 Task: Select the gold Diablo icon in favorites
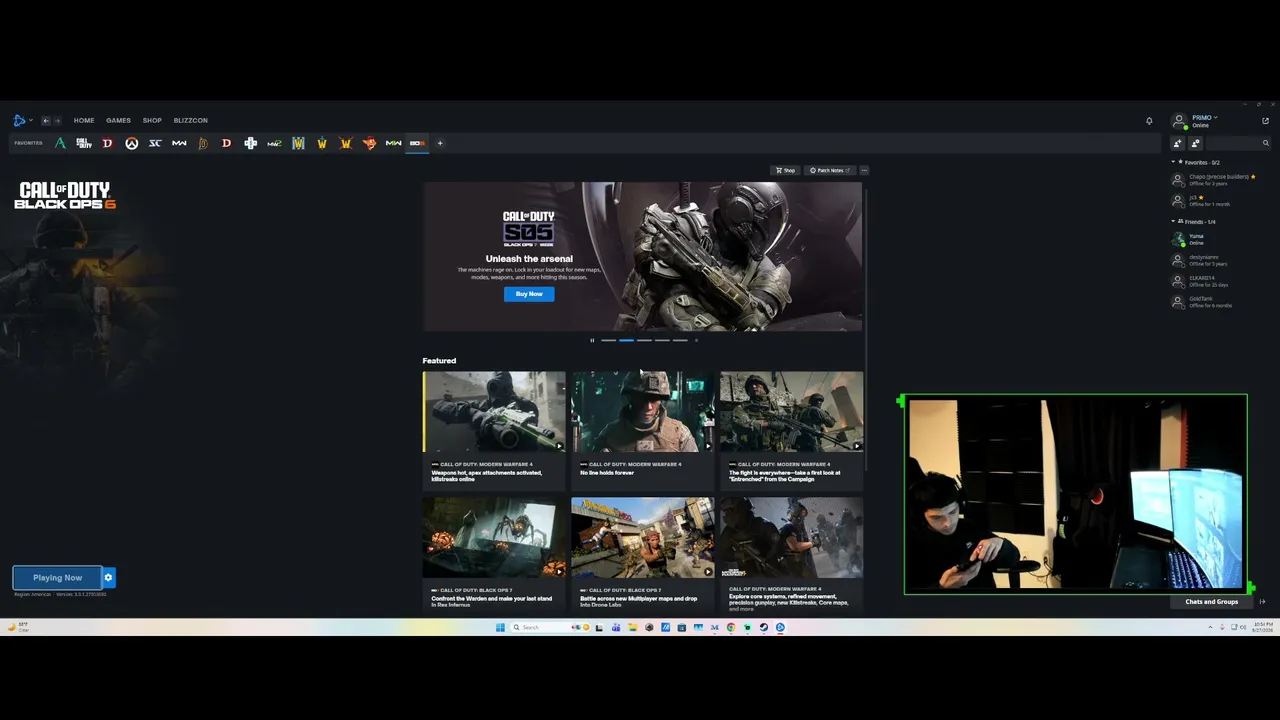203,143
